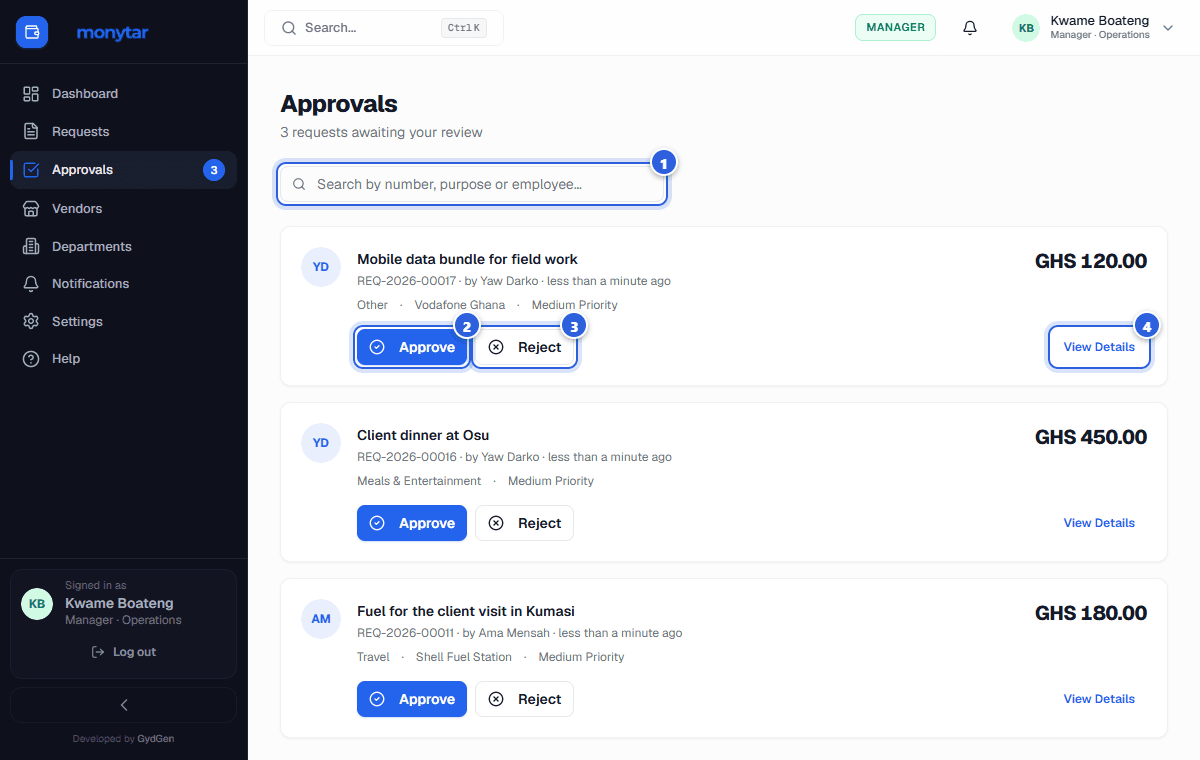Reject the Client dinner at Osu request
Viewport: 1200px width, 760px height.
point(524,523)
